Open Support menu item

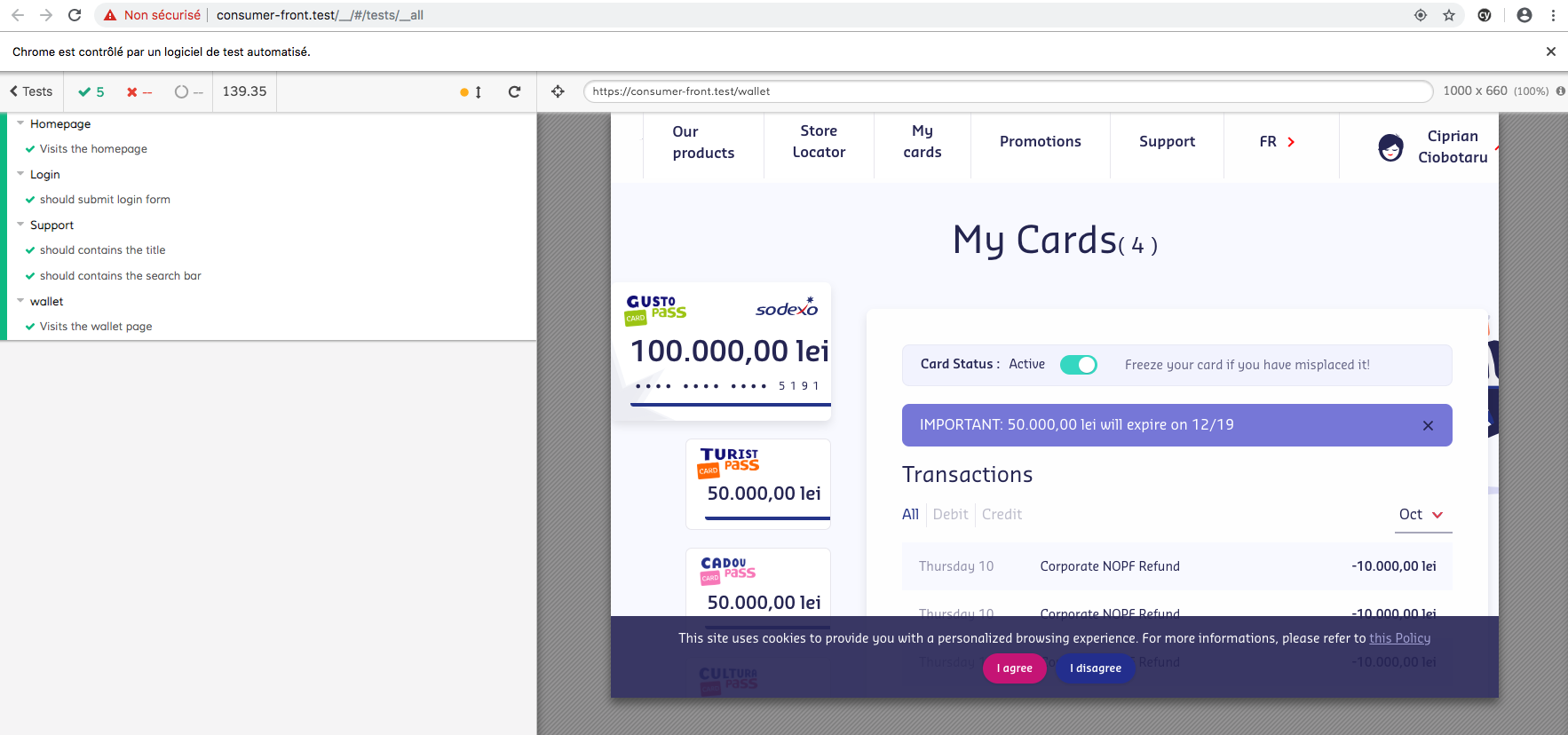coord(1167,142)
